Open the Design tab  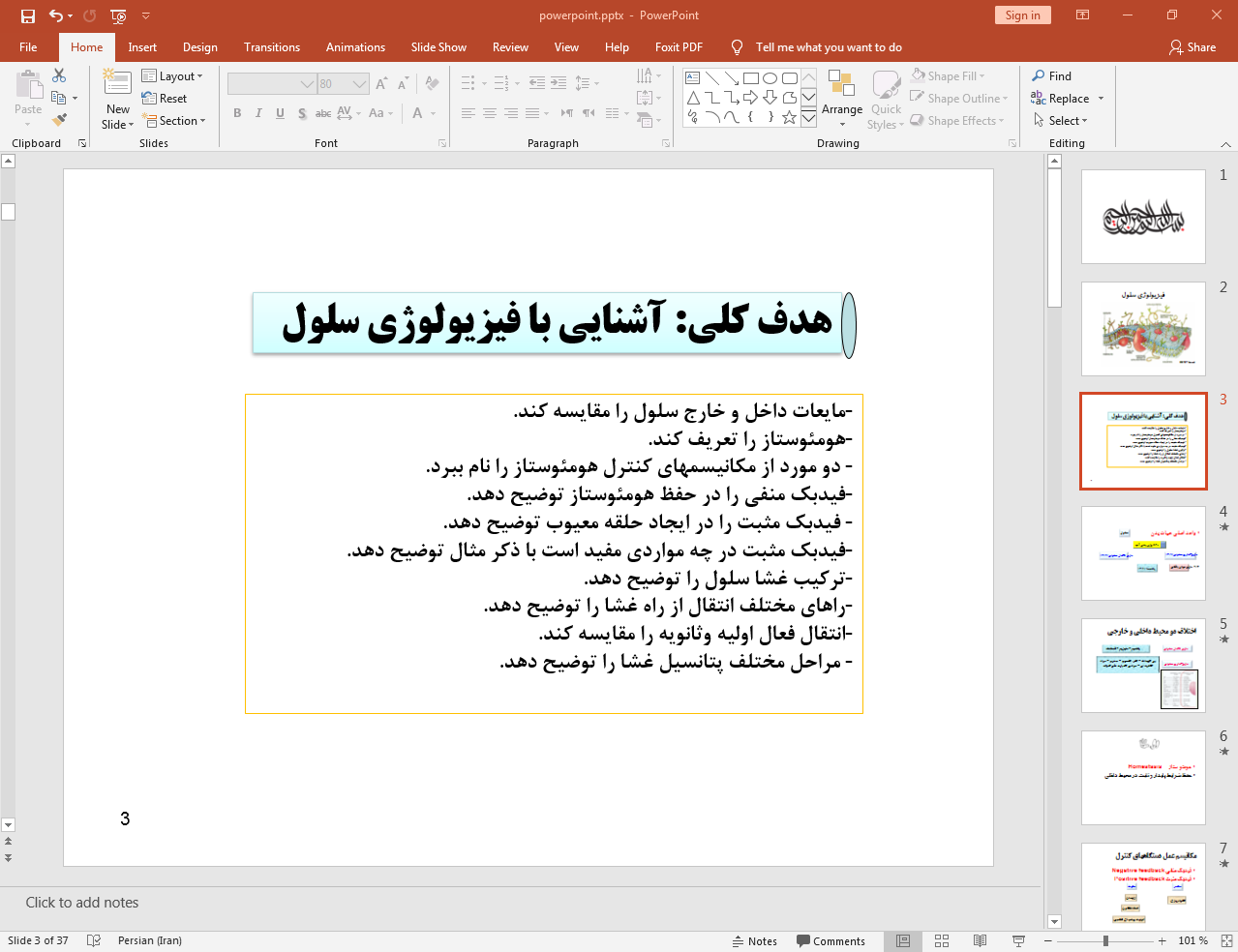pos(199,47)
